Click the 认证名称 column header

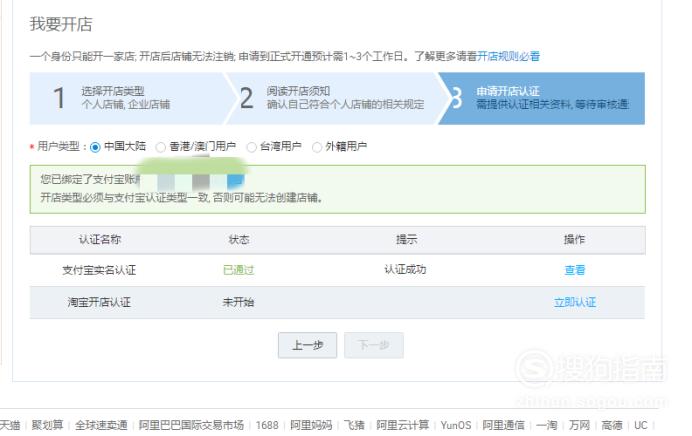coord(100,239)
